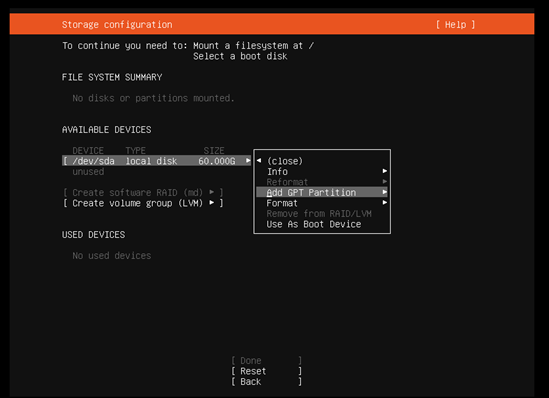The image size is (549, 398).
Task: Click 'Mount a filesystem at /' text
Action: (x=253, y=46)
